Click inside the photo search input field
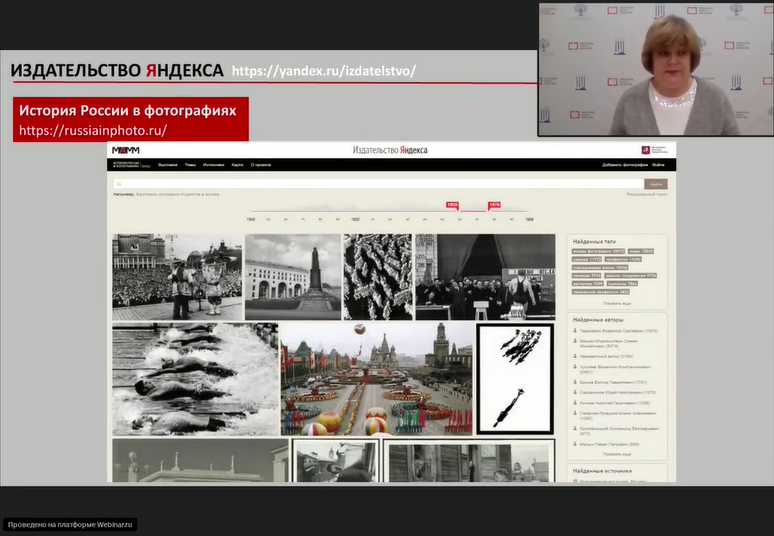Image resolution: width=774 pixels, height=536 pixels. pos(380,184)
